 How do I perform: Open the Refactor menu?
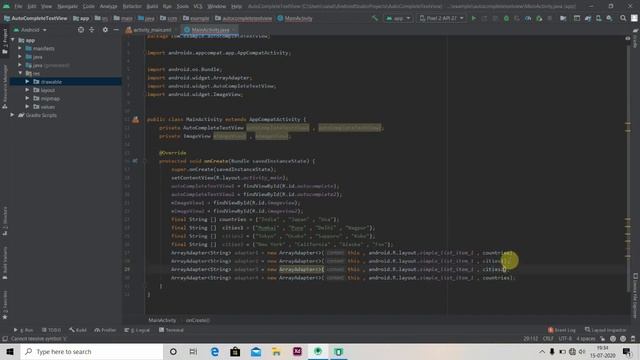(132, 7)
